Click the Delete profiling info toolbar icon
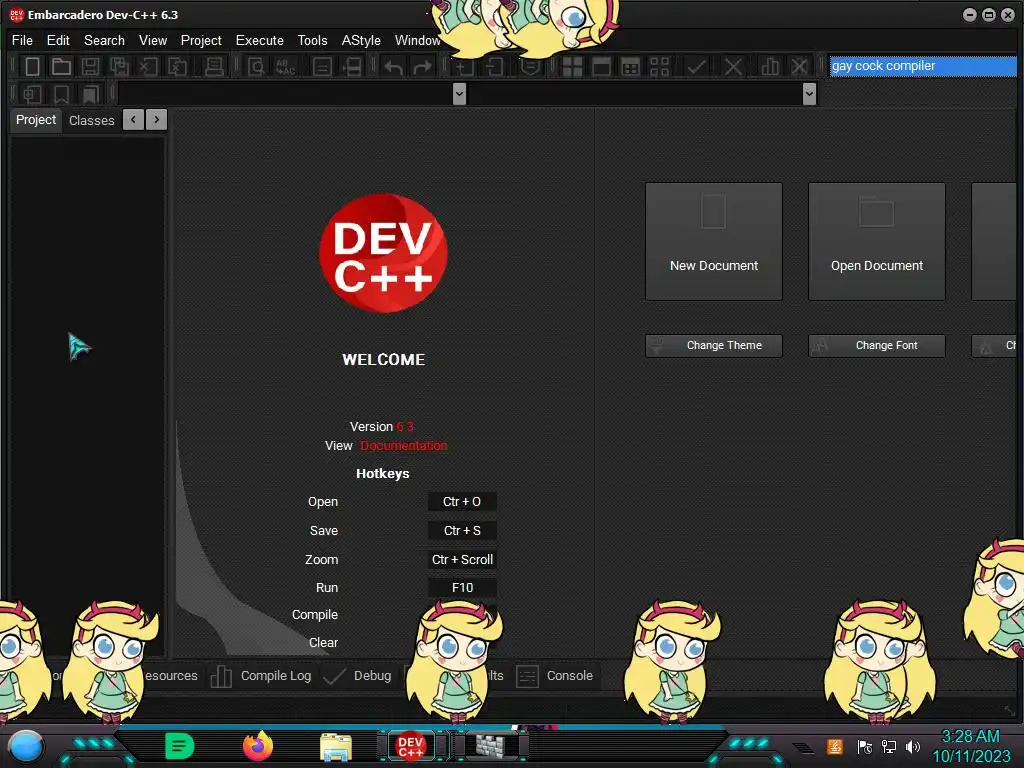This screenshot has height=768, width=1024. tap(799, 66)
